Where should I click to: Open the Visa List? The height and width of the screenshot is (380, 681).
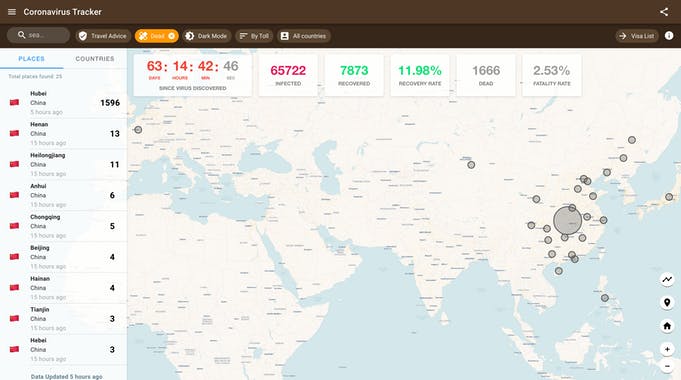click(x=637, y=36)
